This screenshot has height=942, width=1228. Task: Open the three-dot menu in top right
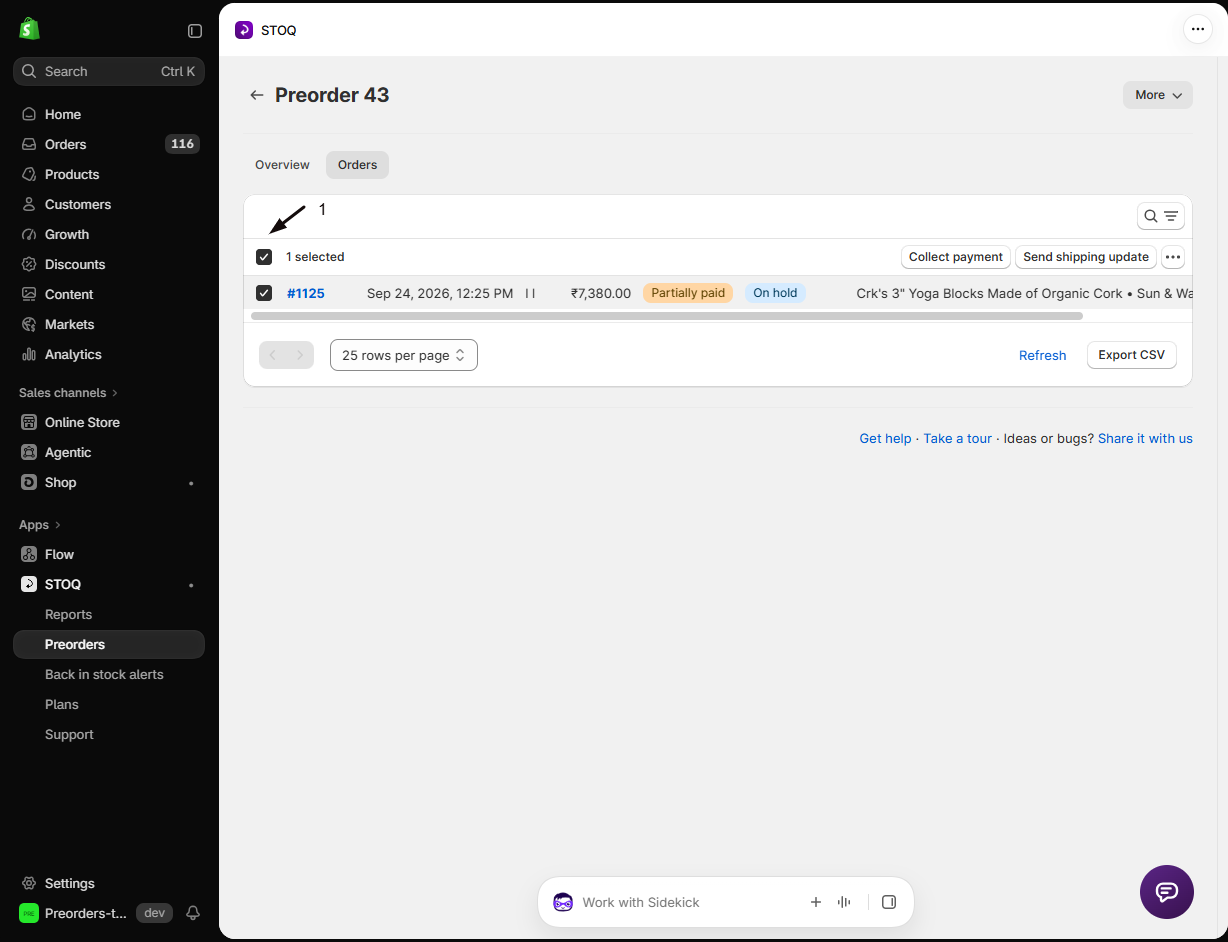point(1198,29)
